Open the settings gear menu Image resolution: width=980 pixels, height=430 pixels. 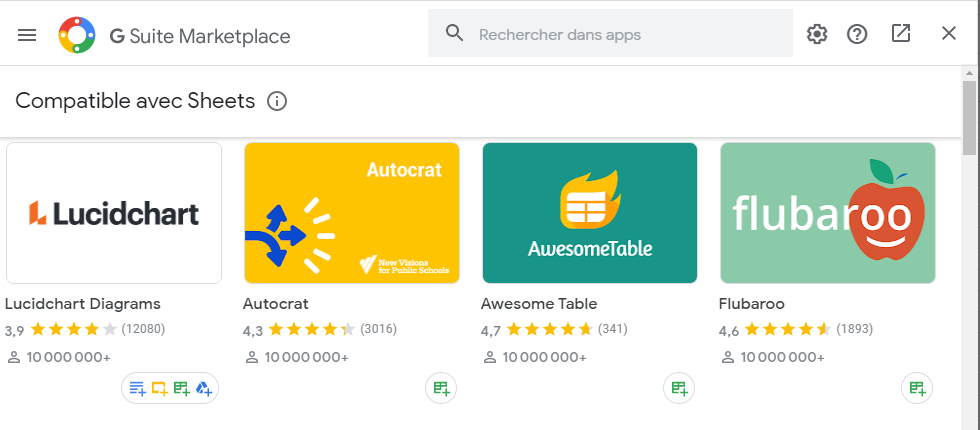click(817, 34)
